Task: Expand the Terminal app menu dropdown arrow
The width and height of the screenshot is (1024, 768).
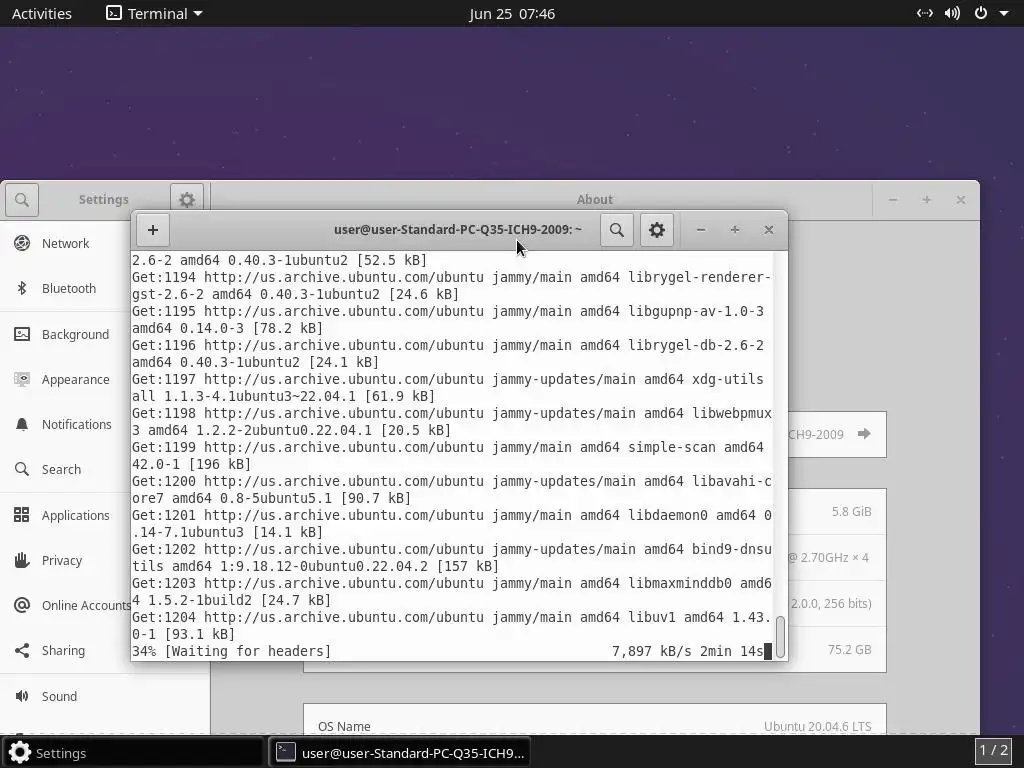Action: coord(198,14)
